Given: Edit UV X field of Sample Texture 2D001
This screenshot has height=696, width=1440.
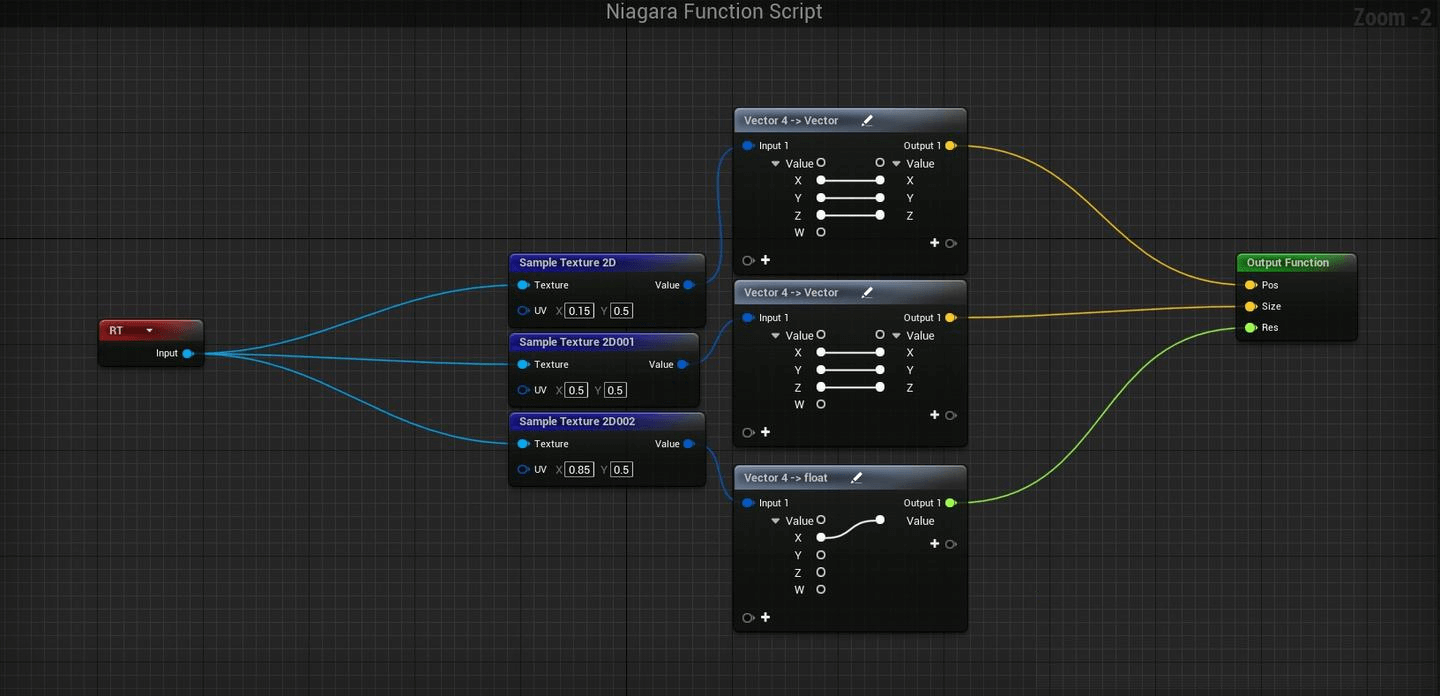Looking at the screenshot, I should click(576, 391).
